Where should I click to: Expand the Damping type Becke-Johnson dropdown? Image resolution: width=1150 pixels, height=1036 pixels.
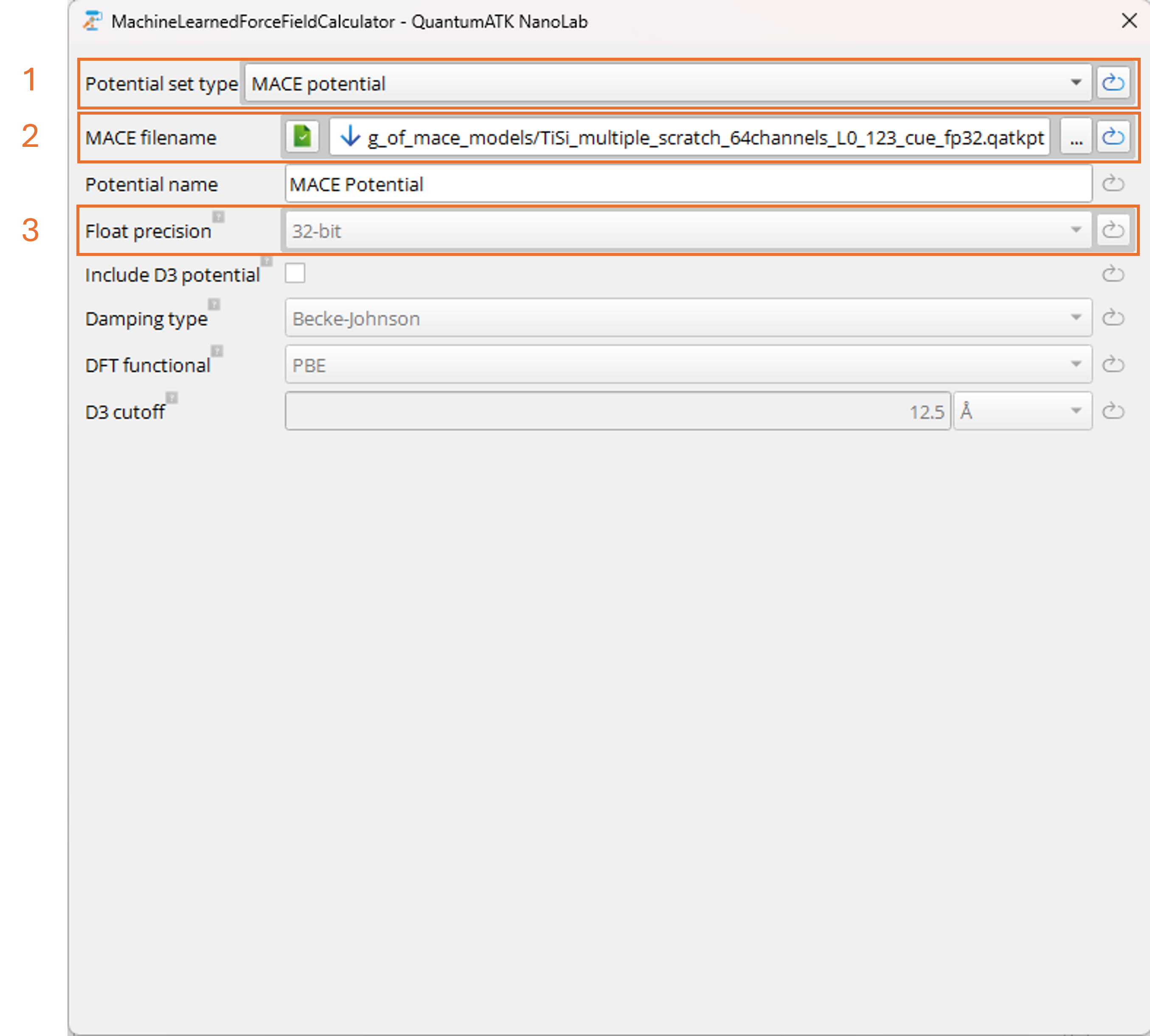(x=688, y=318)
